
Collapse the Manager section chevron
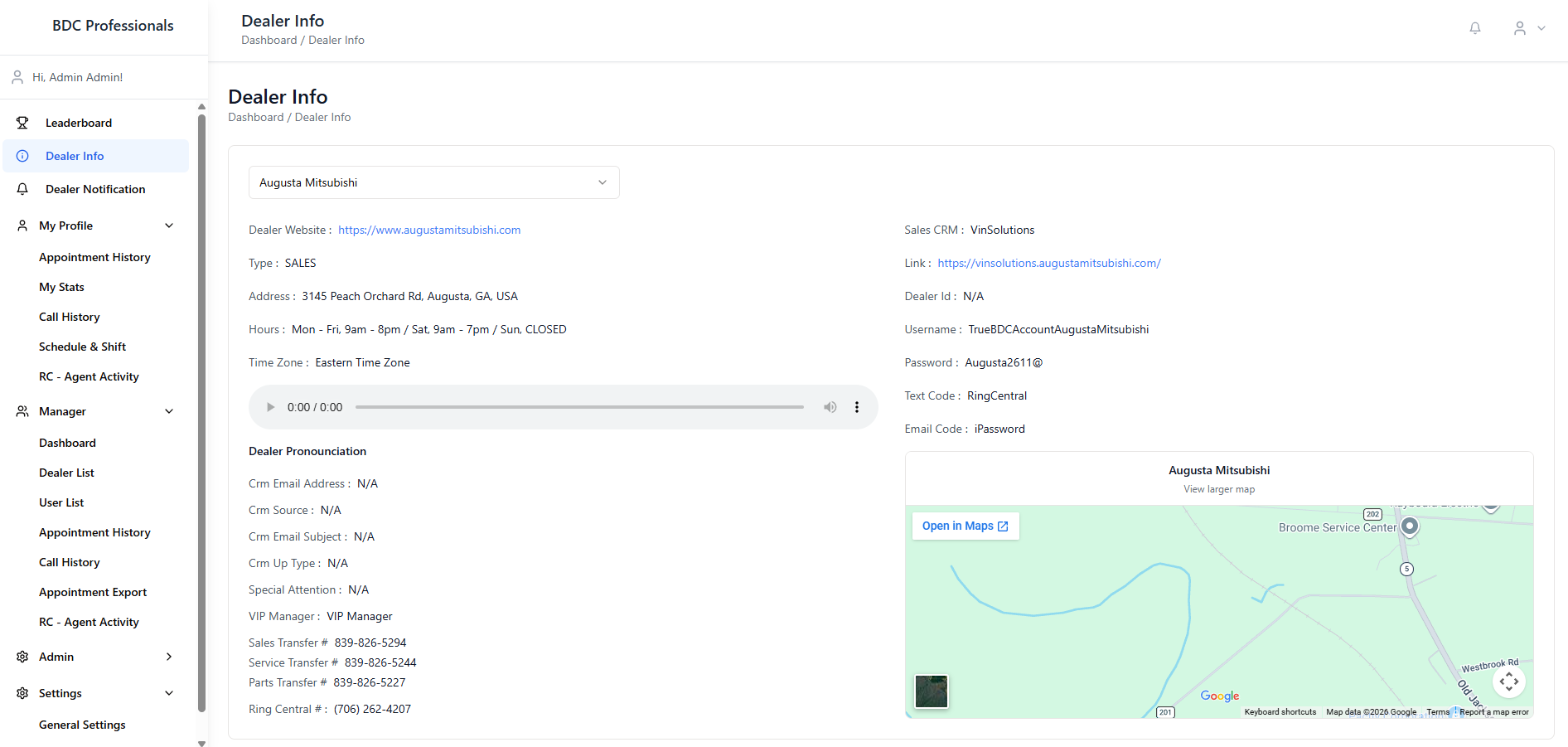point(169,411)
